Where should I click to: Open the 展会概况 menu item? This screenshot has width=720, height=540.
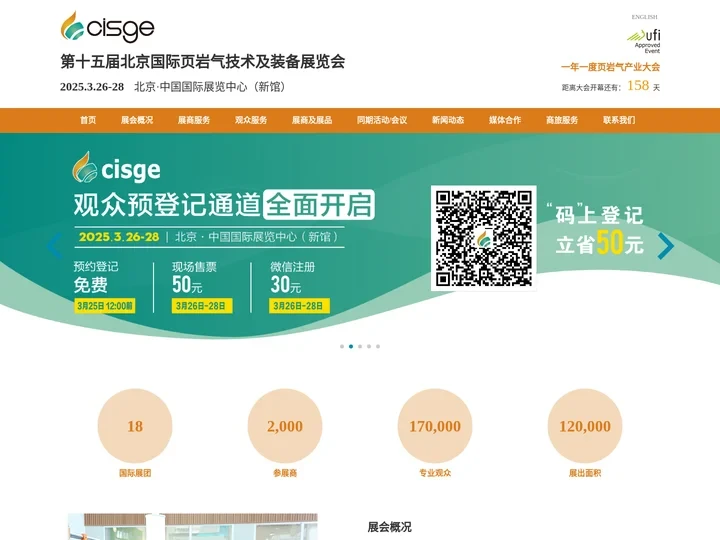[x=137, y=120]
